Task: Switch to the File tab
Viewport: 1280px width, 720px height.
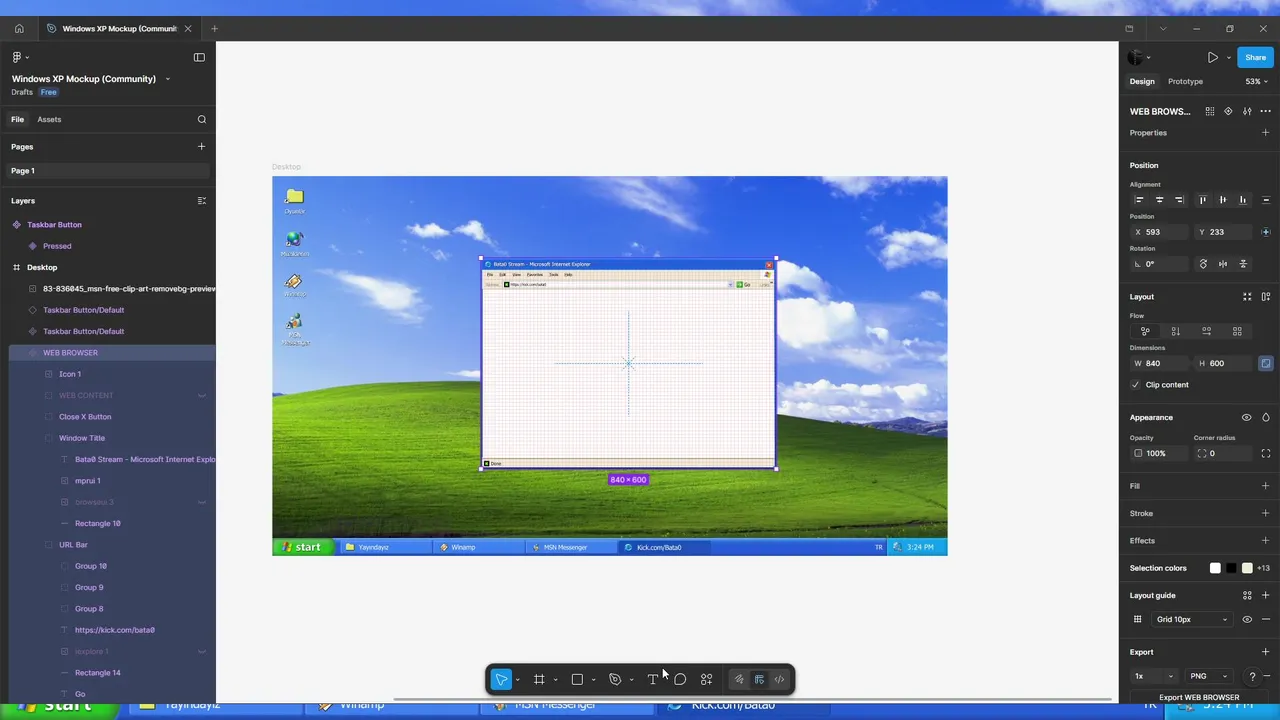Action: (17, 119)
